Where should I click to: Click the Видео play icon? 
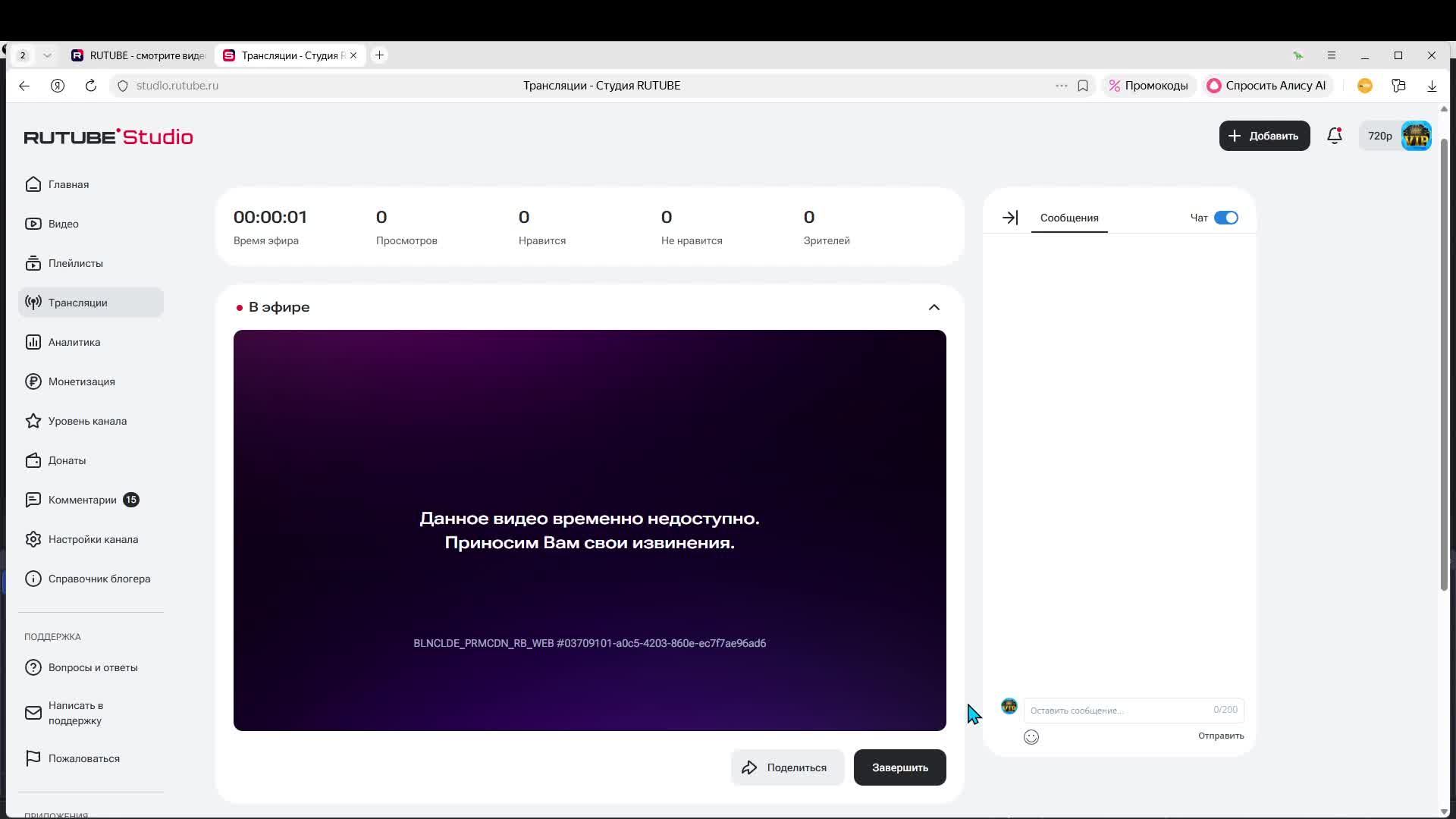(33, 224)
